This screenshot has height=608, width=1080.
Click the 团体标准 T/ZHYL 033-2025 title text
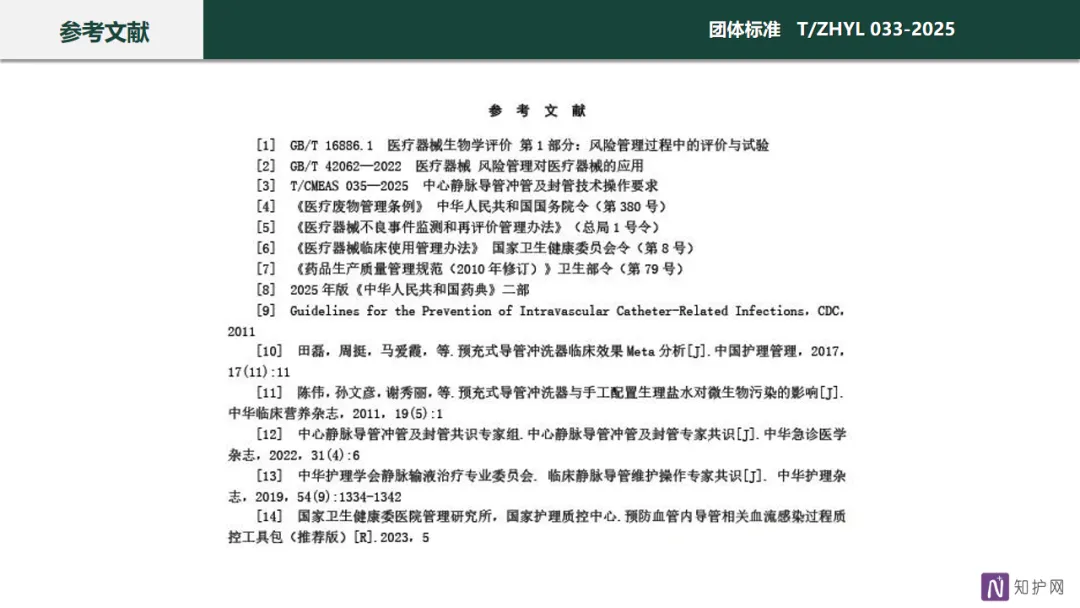coord(831,30)
